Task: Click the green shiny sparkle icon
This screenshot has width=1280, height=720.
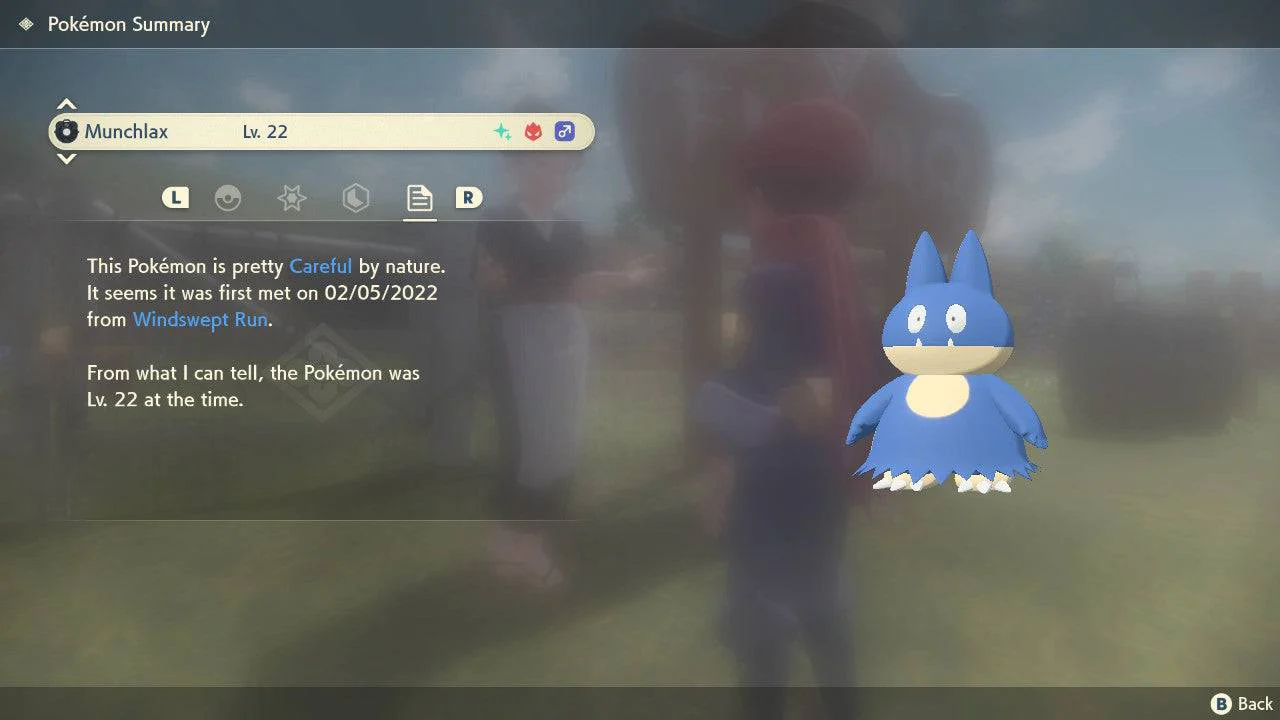Action: [x=503, y=131]
